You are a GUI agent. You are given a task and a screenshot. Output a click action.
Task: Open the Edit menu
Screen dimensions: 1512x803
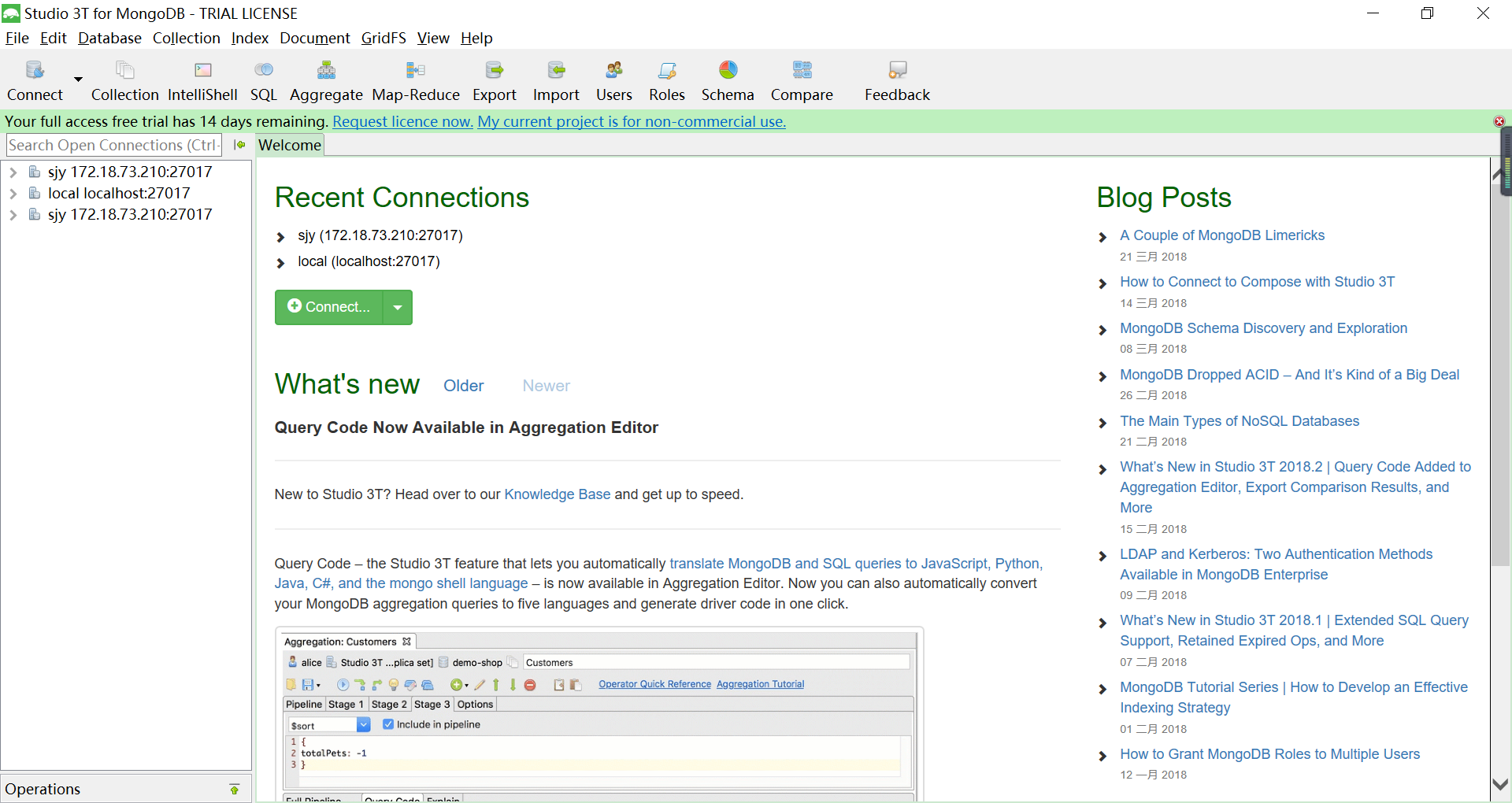pos(54,38)
